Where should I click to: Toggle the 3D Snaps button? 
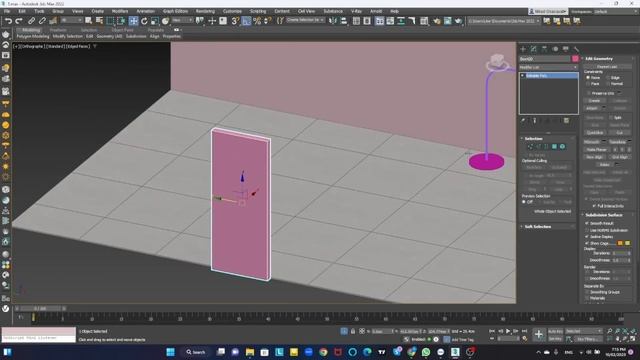236,21
